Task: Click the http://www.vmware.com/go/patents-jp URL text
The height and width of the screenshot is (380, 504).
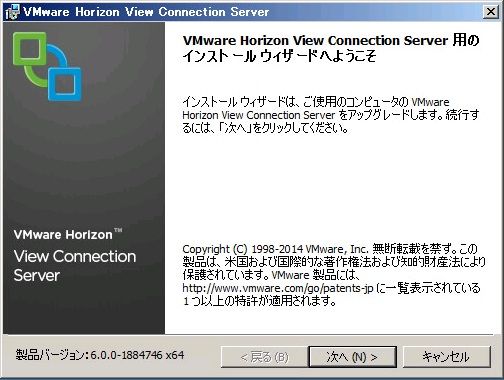Action: 278,288
